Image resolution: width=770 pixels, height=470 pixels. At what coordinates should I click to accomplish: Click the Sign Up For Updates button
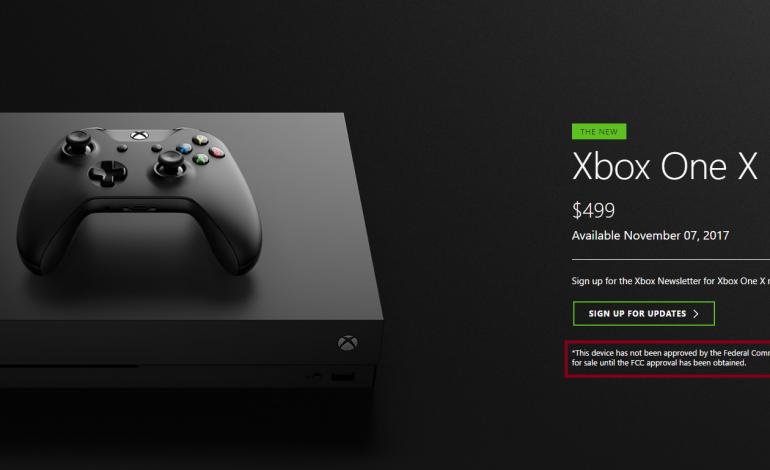(643, 313)
